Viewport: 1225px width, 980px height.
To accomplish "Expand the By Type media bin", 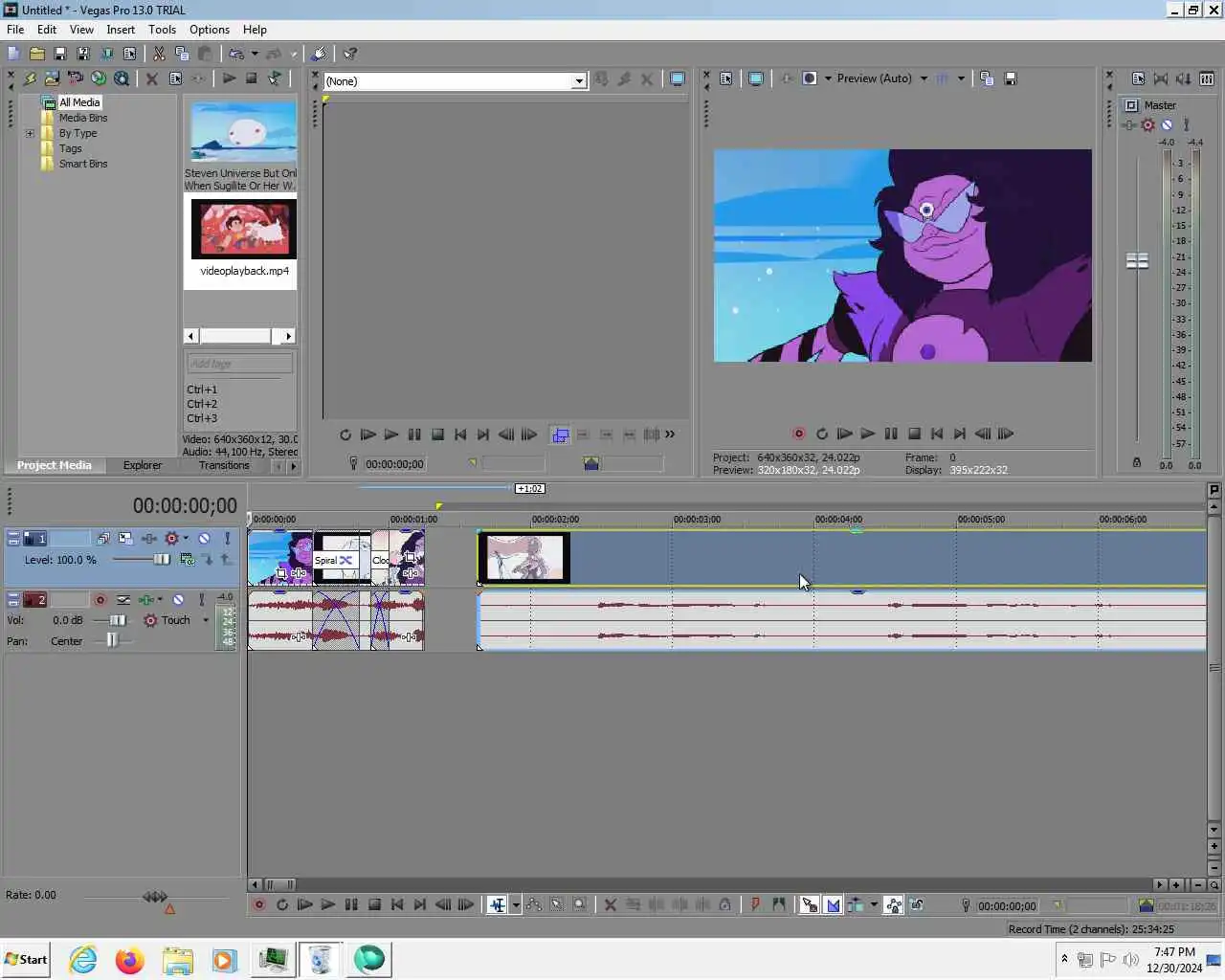I will 30,133.
